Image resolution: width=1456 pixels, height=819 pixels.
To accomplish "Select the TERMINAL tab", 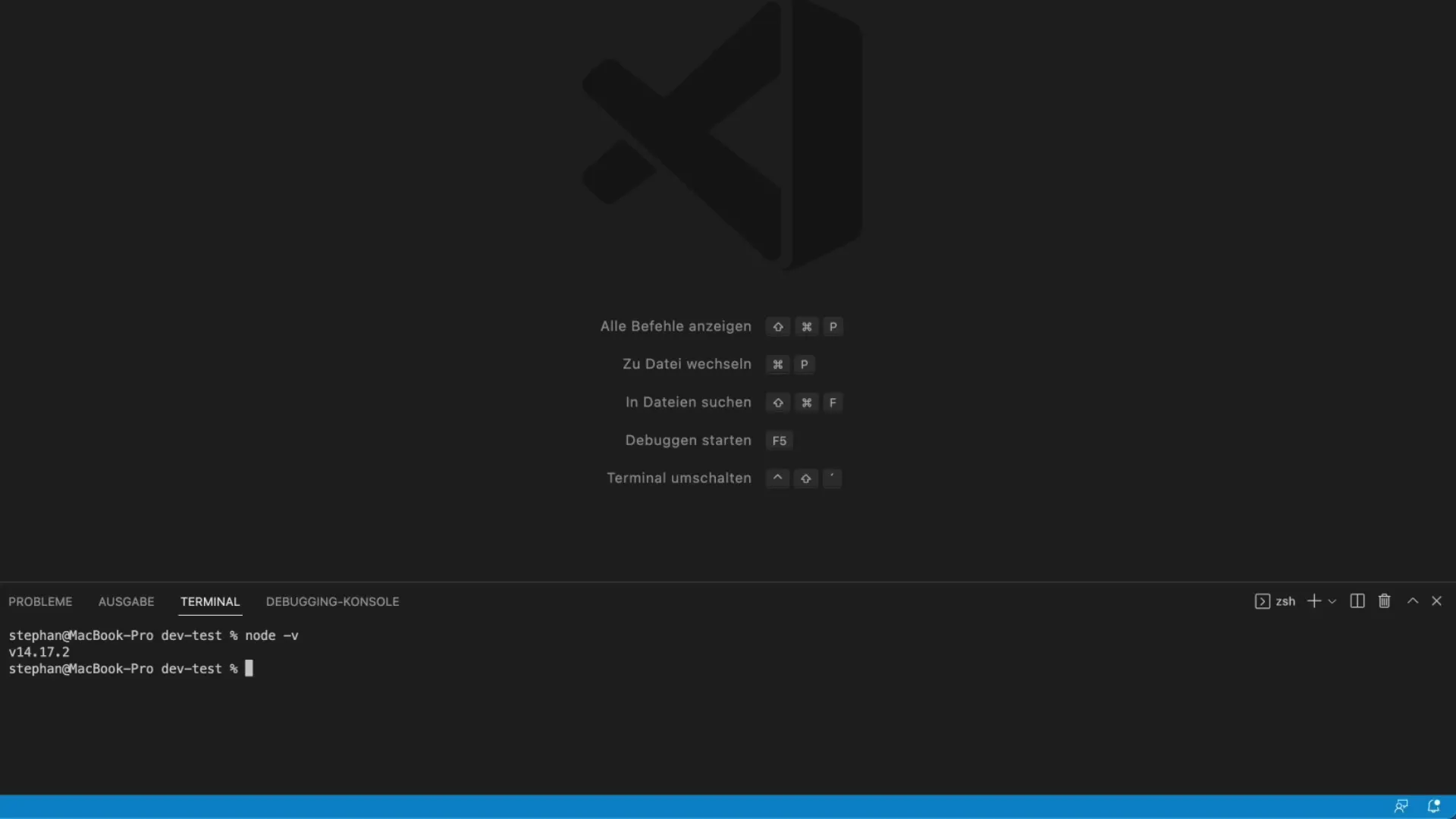I will (210, 601).
